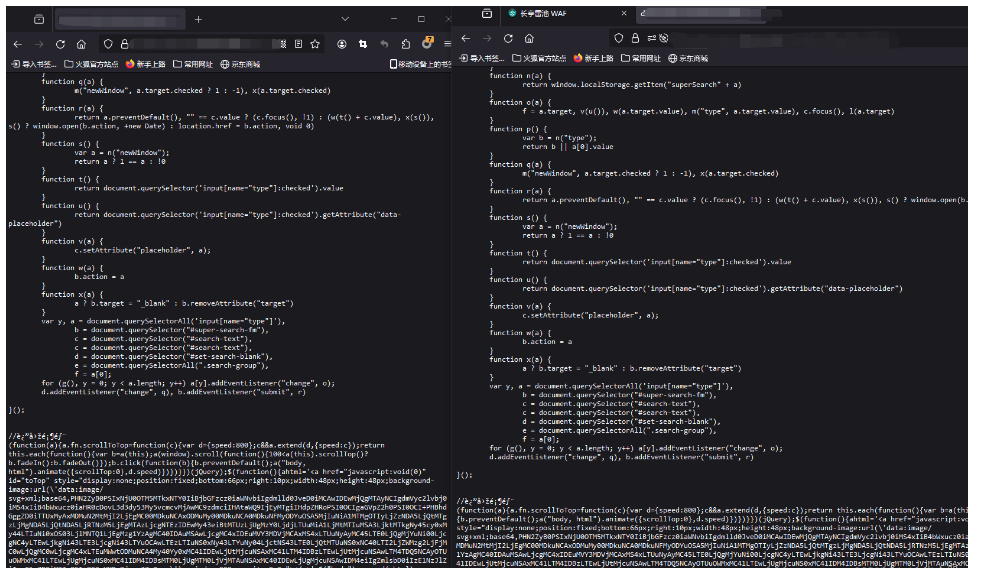Click tracking protection shield in right window
Image resolution: width=986 pixels, height=568 pixels.
pos(619,38)
